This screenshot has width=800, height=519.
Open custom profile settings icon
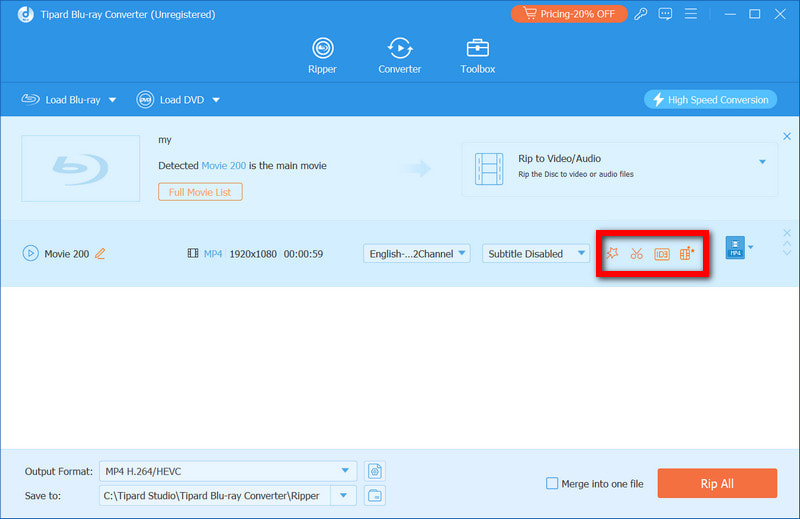tap(375, 471)
